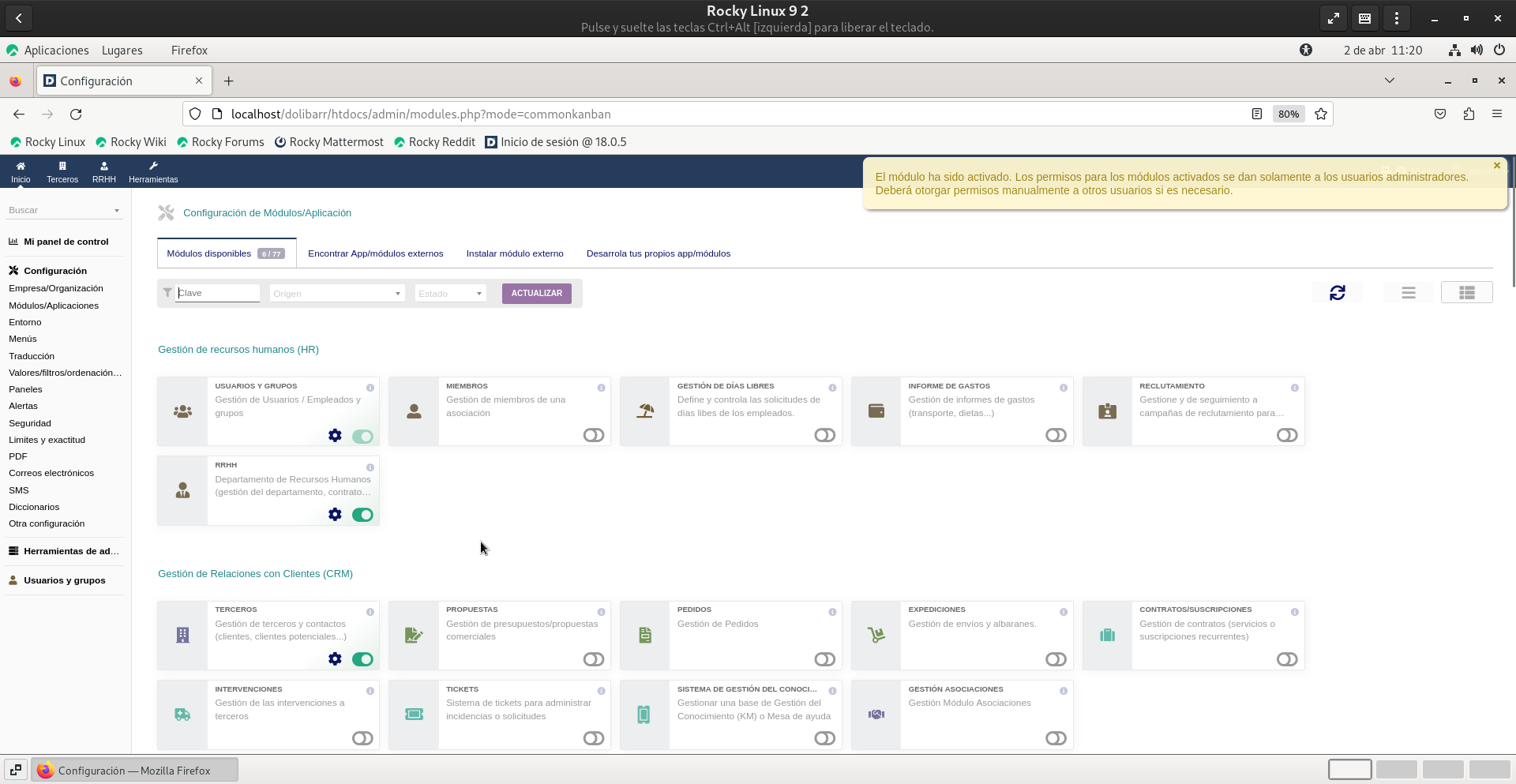This screenshot has width=1516, height=784.
Task: Open Herramientas wrench in top menu
Action: [153, 172]
